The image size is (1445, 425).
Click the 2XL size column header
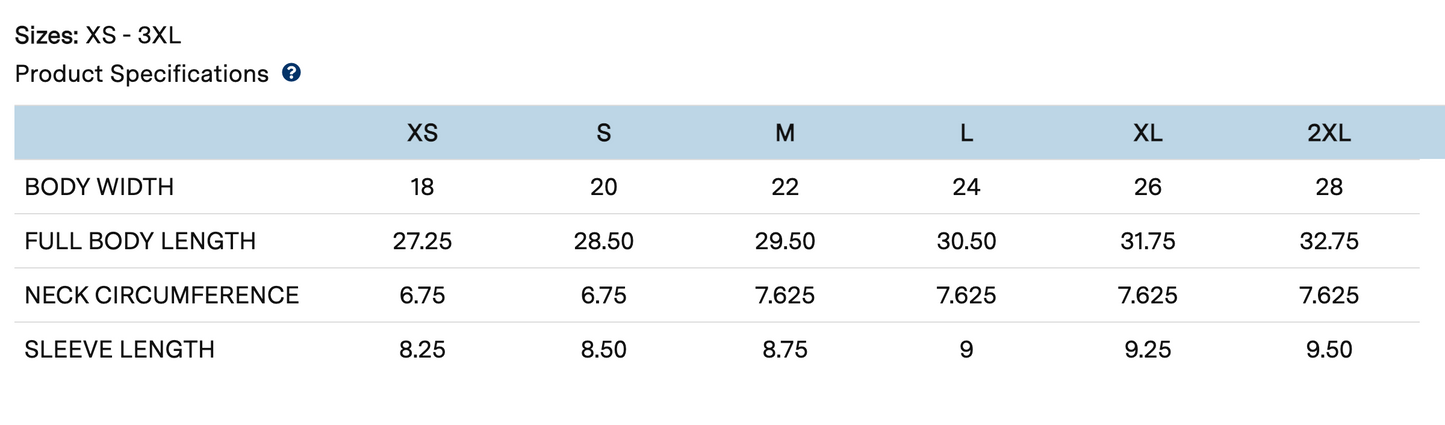1329,133
